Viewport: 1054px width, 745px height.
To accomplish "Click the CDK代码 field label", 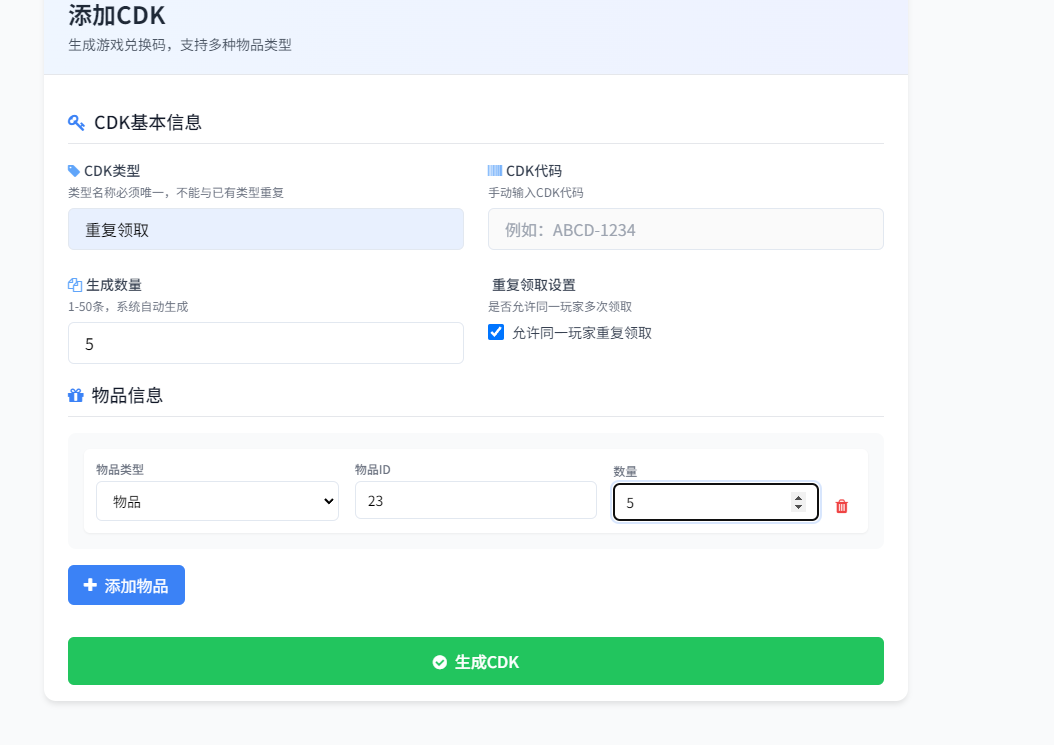I will [534, 171].
